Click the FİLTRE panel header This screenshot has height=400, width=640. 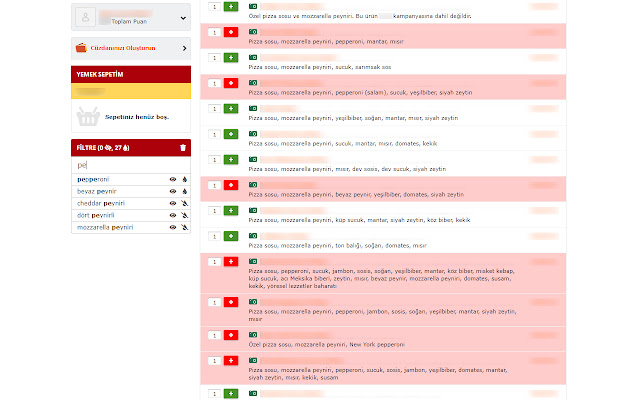(131, 148)
